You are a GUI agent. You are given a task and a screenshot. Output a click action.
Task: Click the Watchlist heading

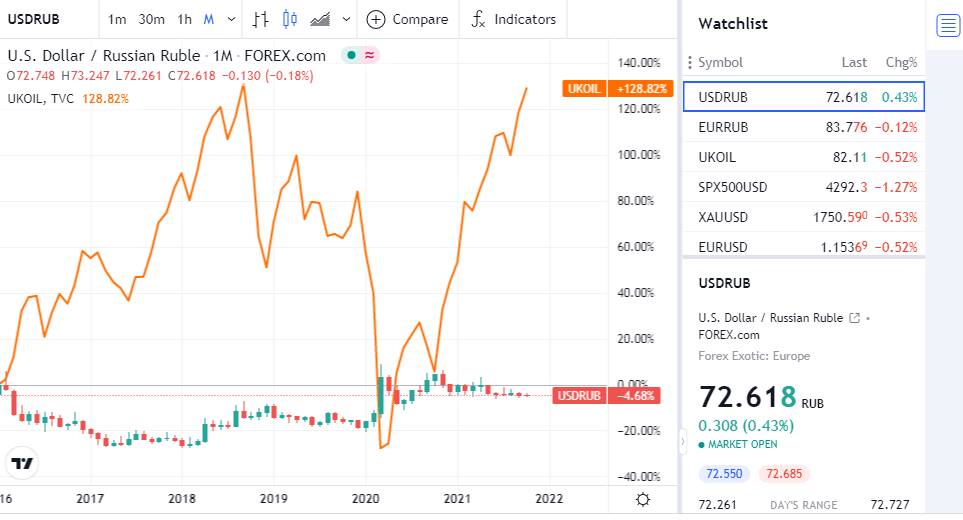[x=733, y=24]
